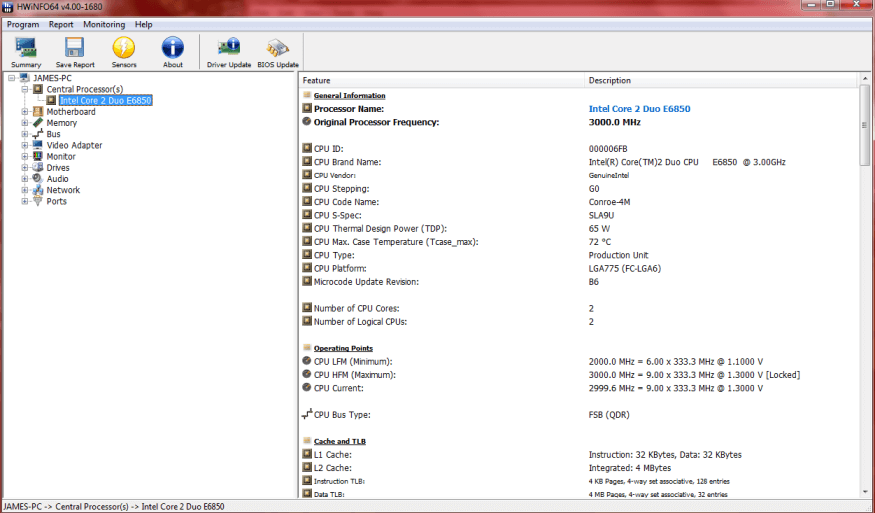Click the Memory module tree icon
The image size is (875, 513).
37,122
